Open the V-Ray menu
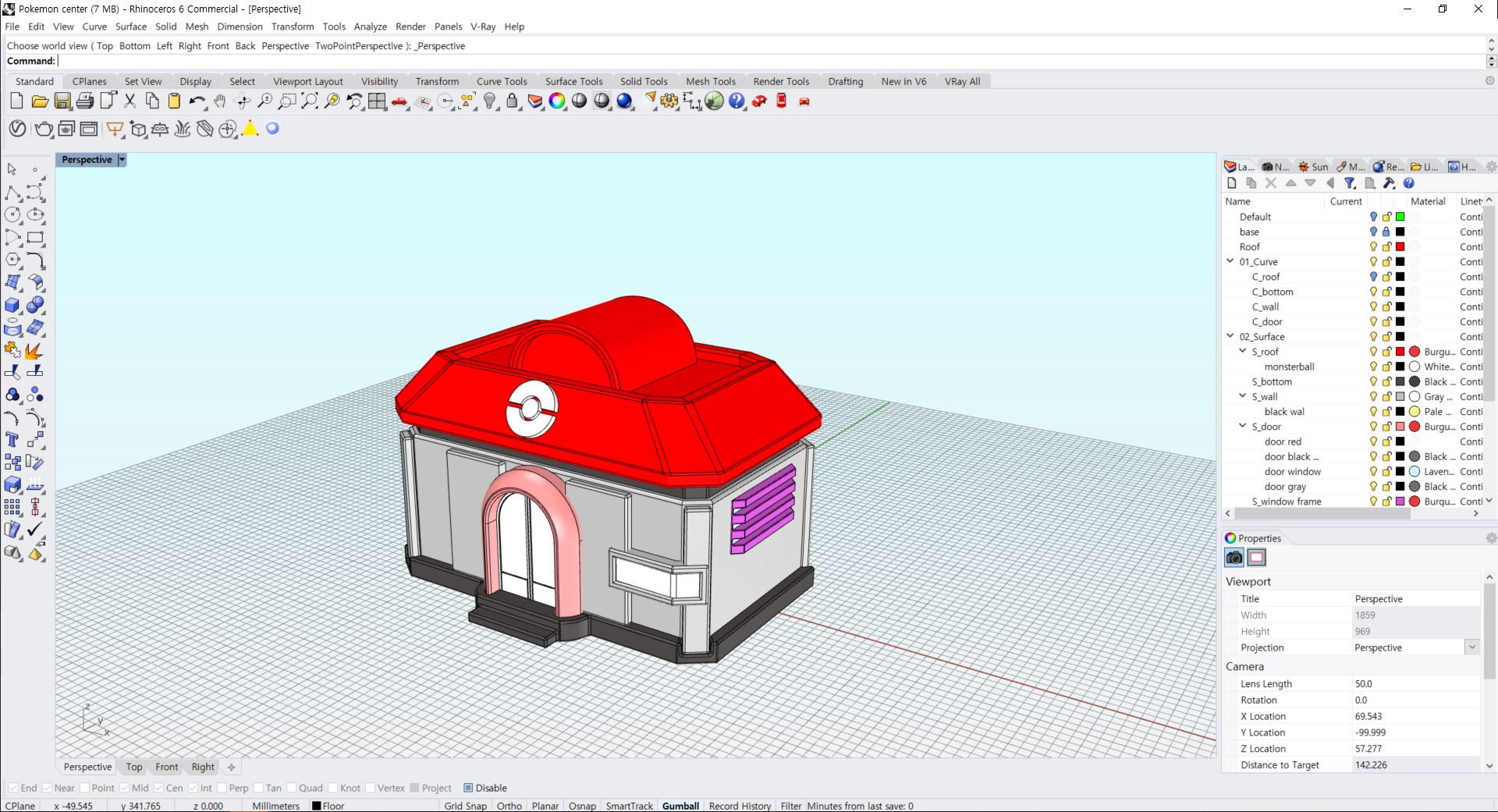This screenshot has width=1498, height=812. pyautogui.click(x=483, y=27)
